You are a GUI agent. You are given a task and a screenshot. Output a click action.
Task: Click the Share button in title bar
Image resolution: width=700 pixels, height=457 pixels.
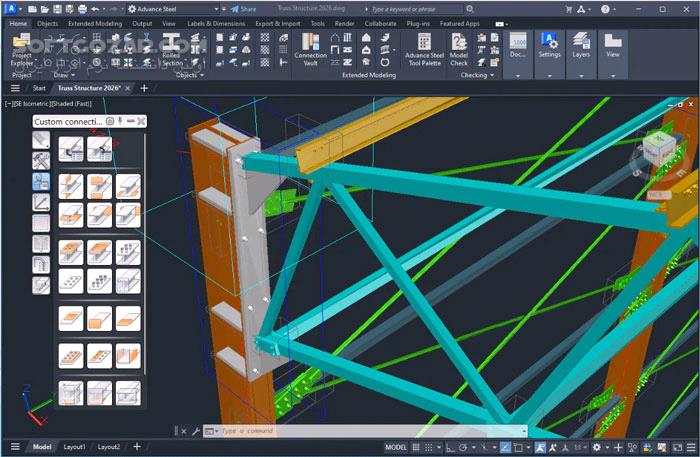click(243, 9)
